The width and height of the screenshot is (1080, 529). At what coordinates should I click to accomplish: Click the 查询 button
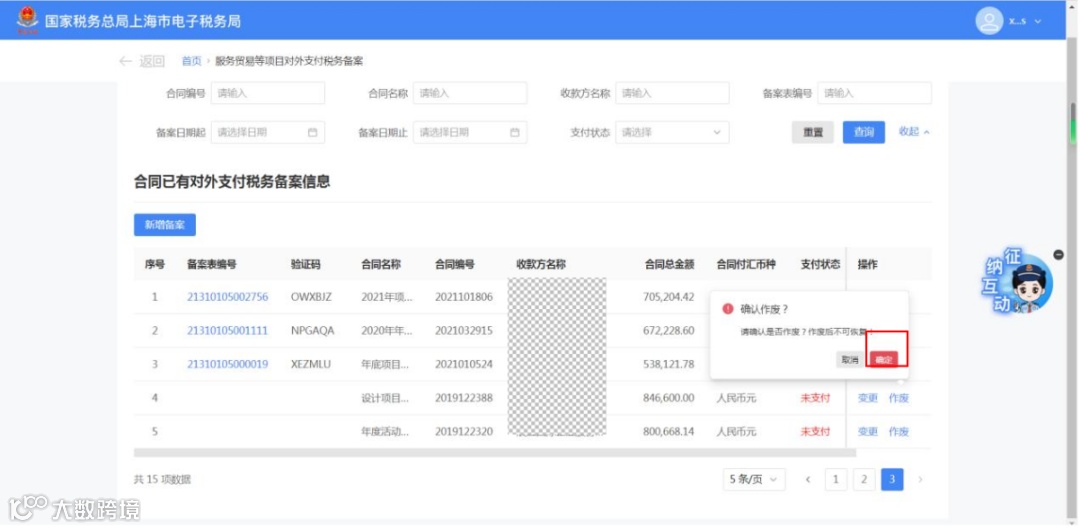tap(864, 132)
